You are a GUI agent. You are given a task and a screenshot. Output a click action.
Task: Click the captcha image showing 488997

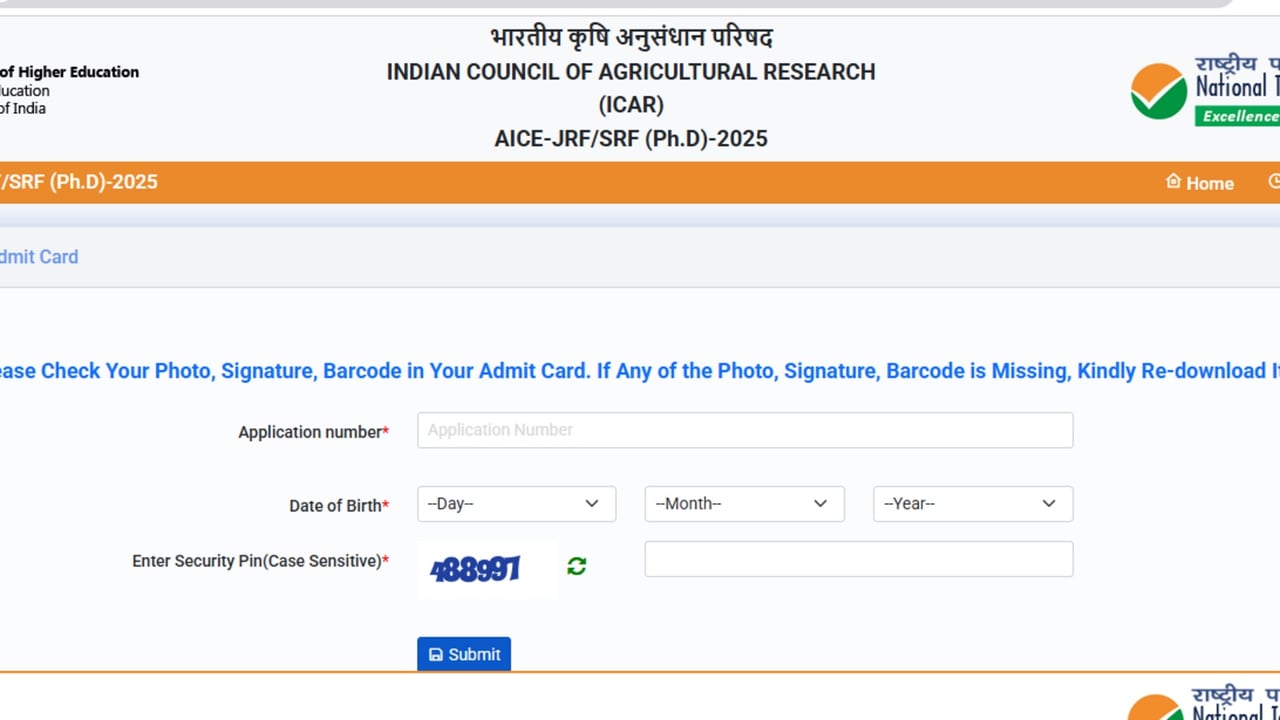click(487, 570)
